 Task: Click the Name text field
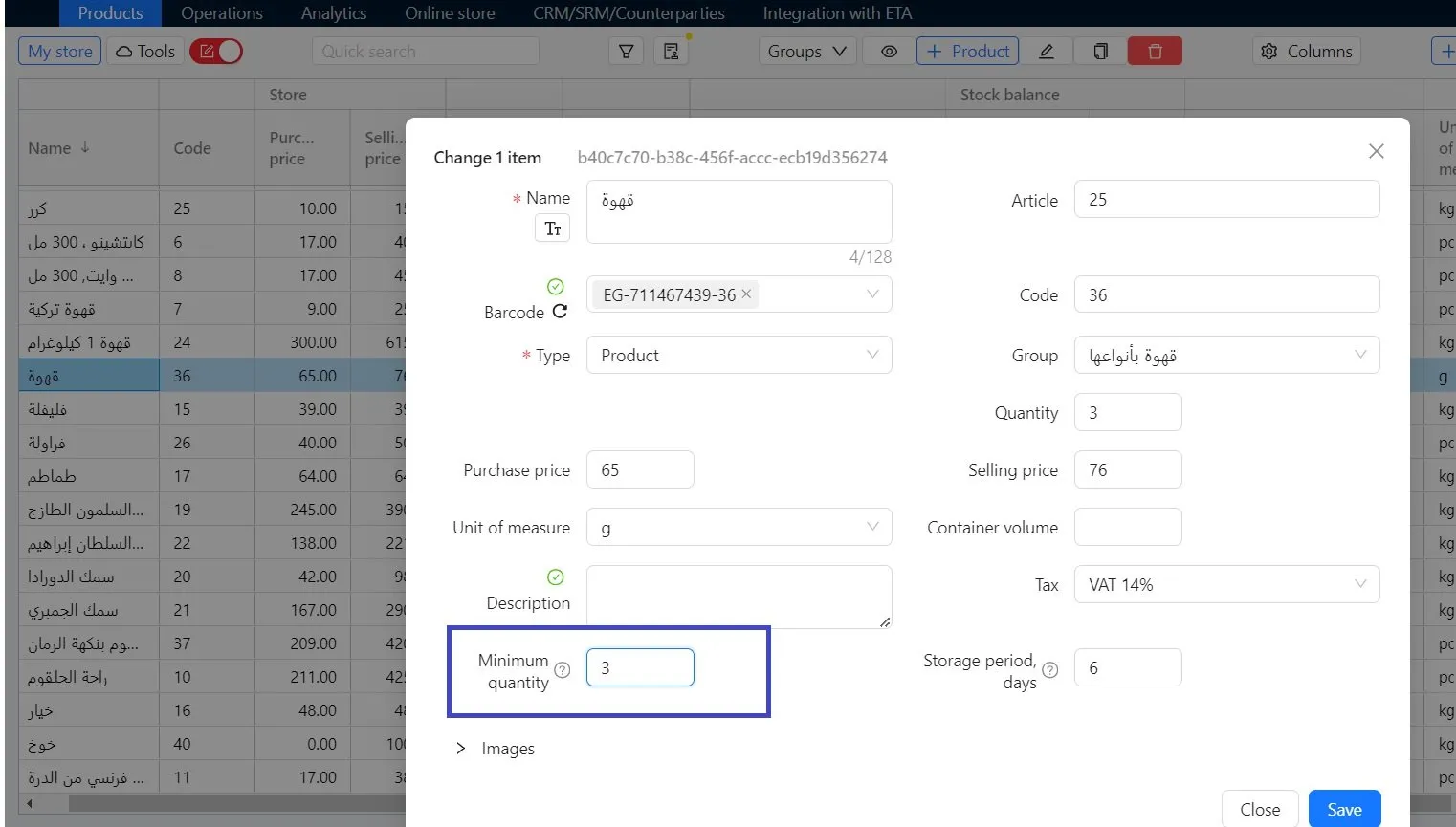pyautogui.click(x=739, y=211)
